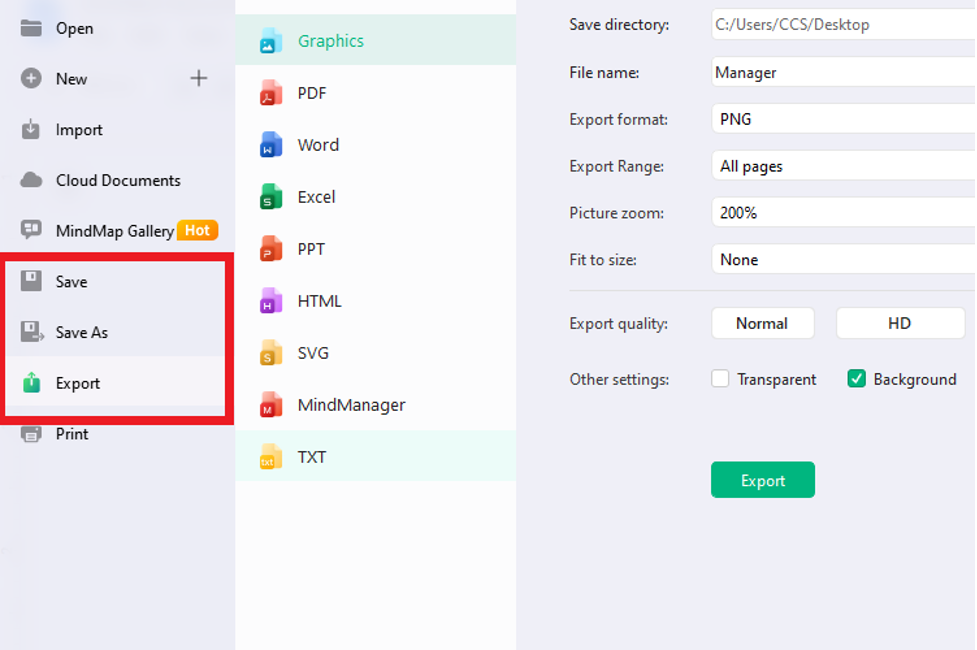Screen dimensions: 977x650
Task: Open the MindMap Gallery menu item
Action: tap(115, 231)
